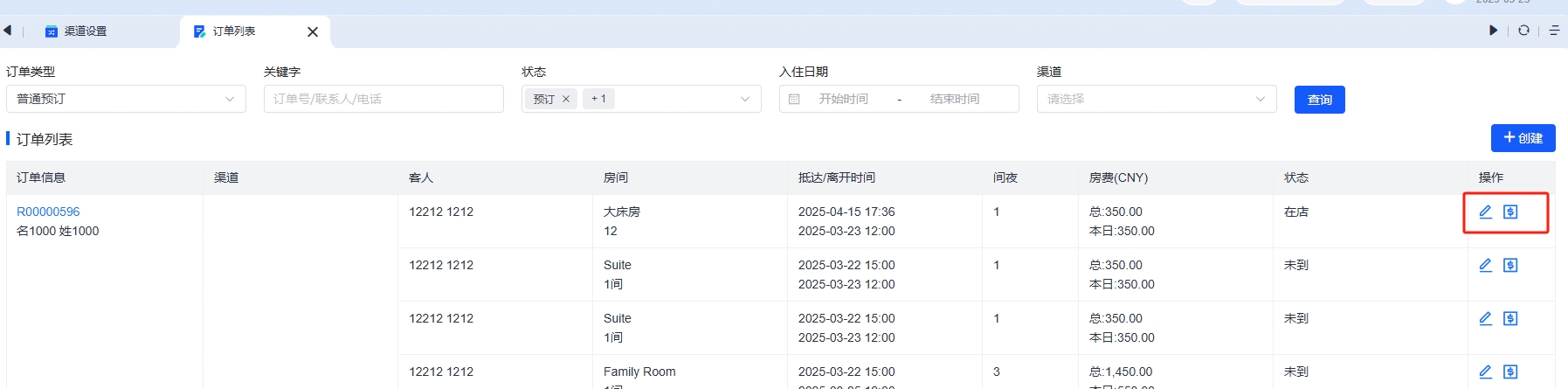1568x389 pixels.
Task: Click the billing icon for the second Suite row
Action: (x=1510, y=318)
